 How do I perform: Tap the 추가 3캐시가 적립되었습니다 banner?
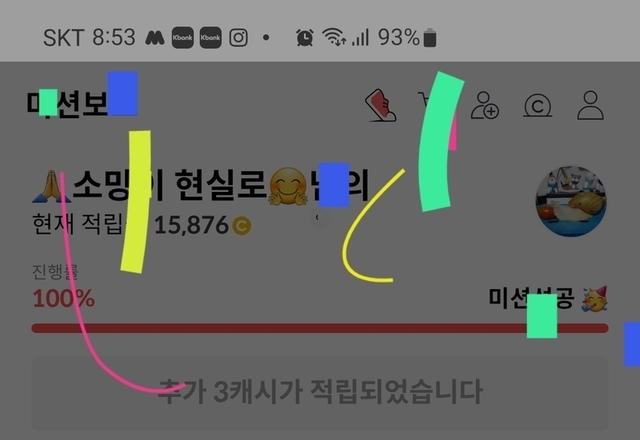pyautogui.click(x=320, y=393)
